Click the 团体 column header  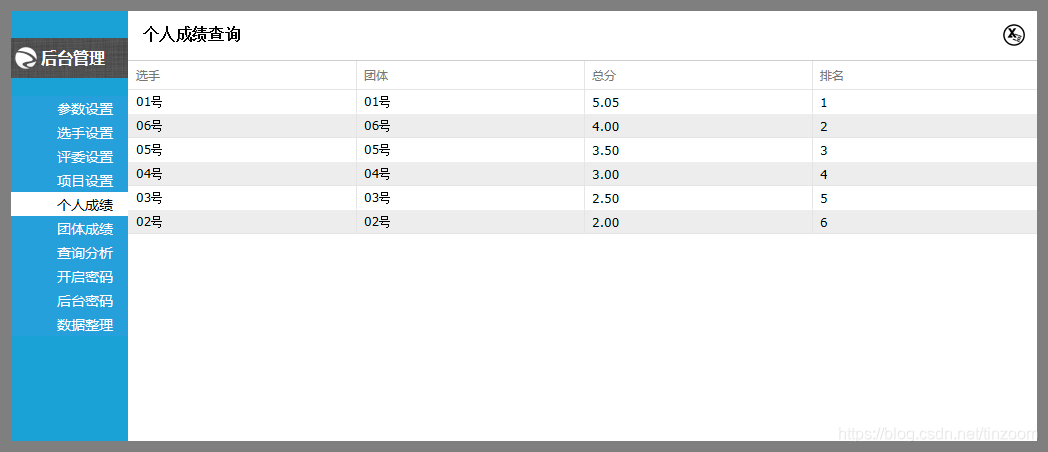[x=470, y=76]
